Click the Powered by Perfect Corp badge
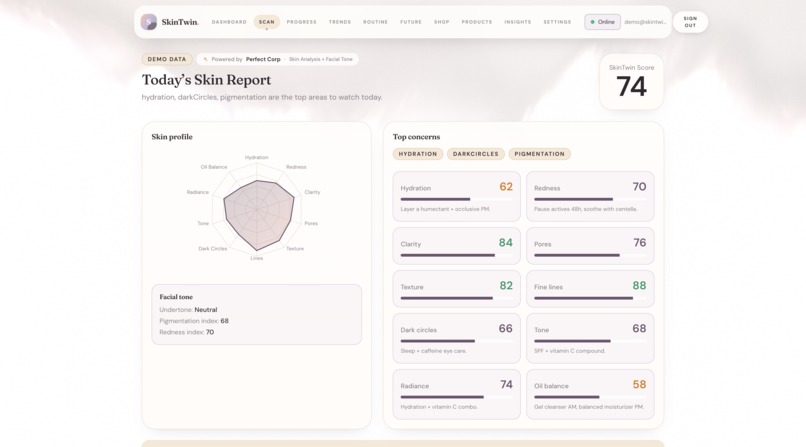The width and height of the screenshot is (806, 447). coord(278,59)
